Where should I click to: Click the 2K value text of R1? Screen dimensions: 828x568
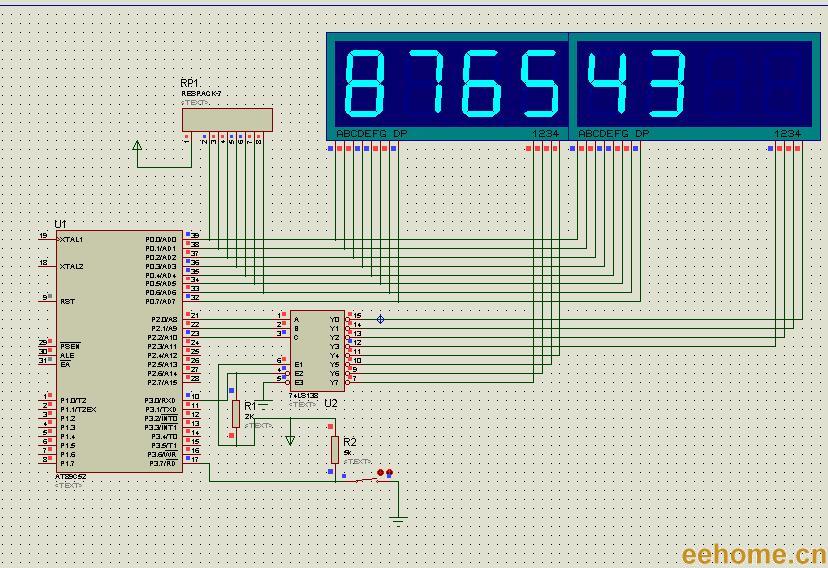pos(249,416)
